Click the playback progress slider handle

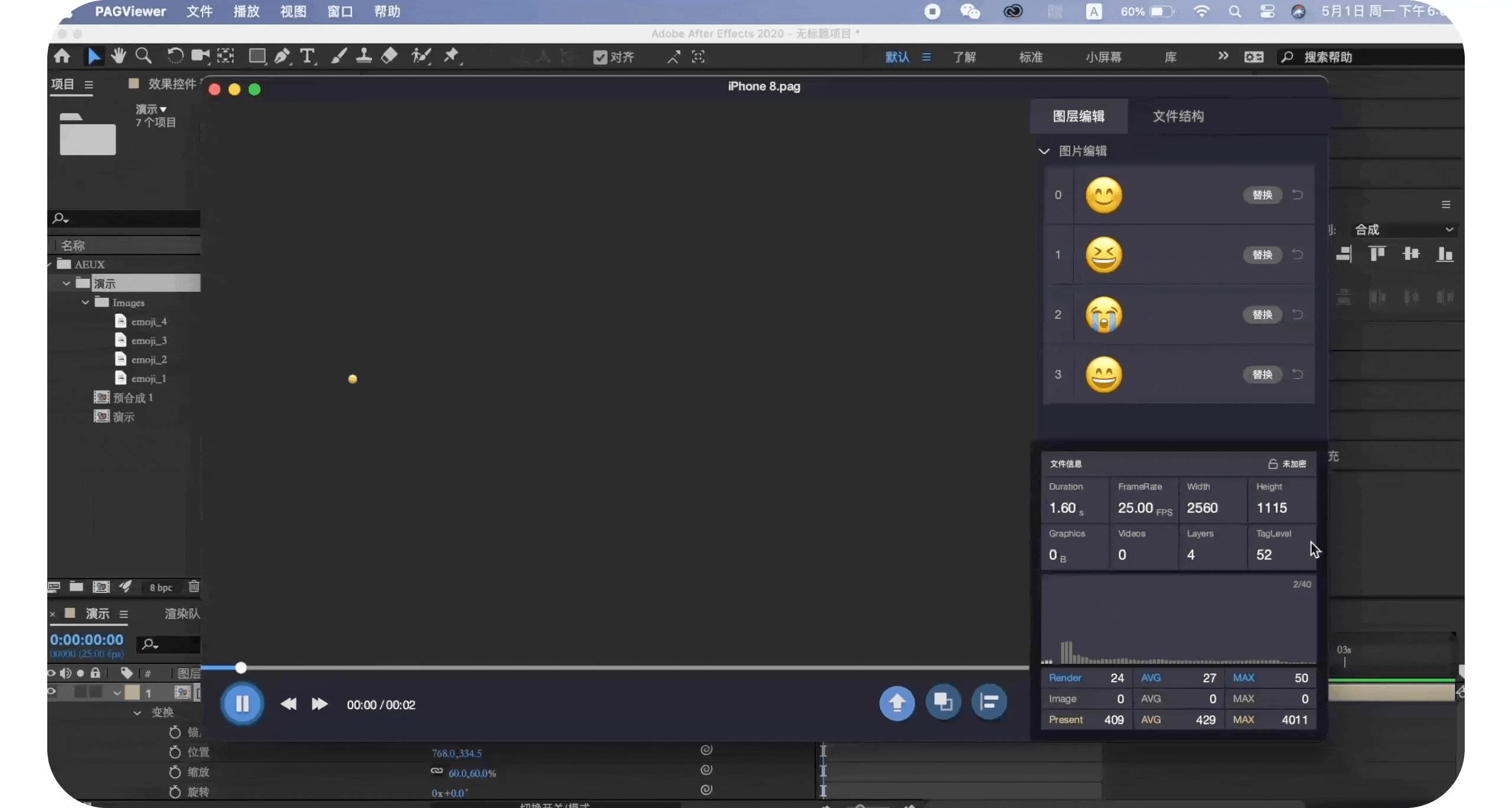[x=240, y=668]
